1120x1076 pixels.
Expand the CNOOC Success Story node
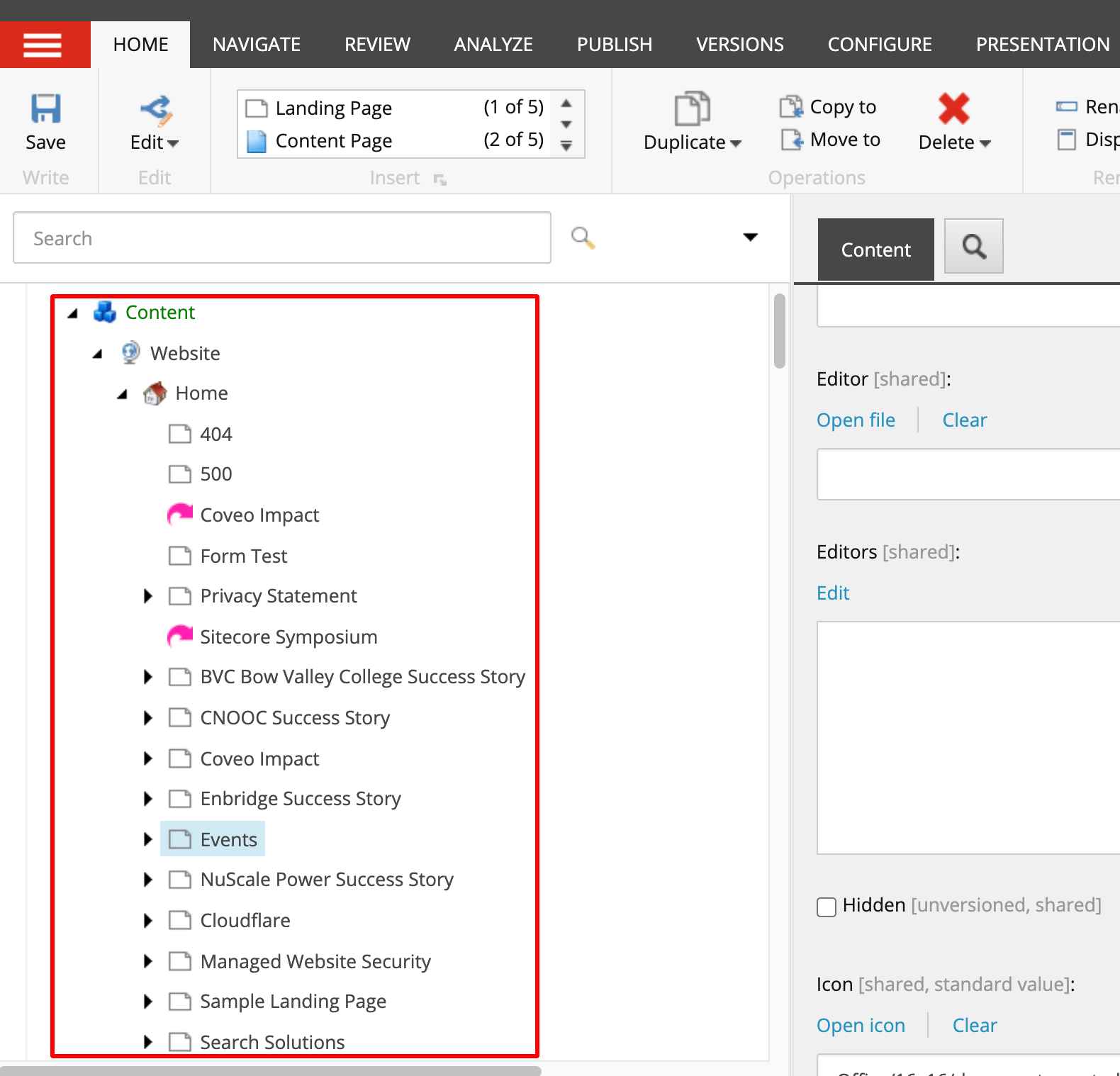coord(147,718)
